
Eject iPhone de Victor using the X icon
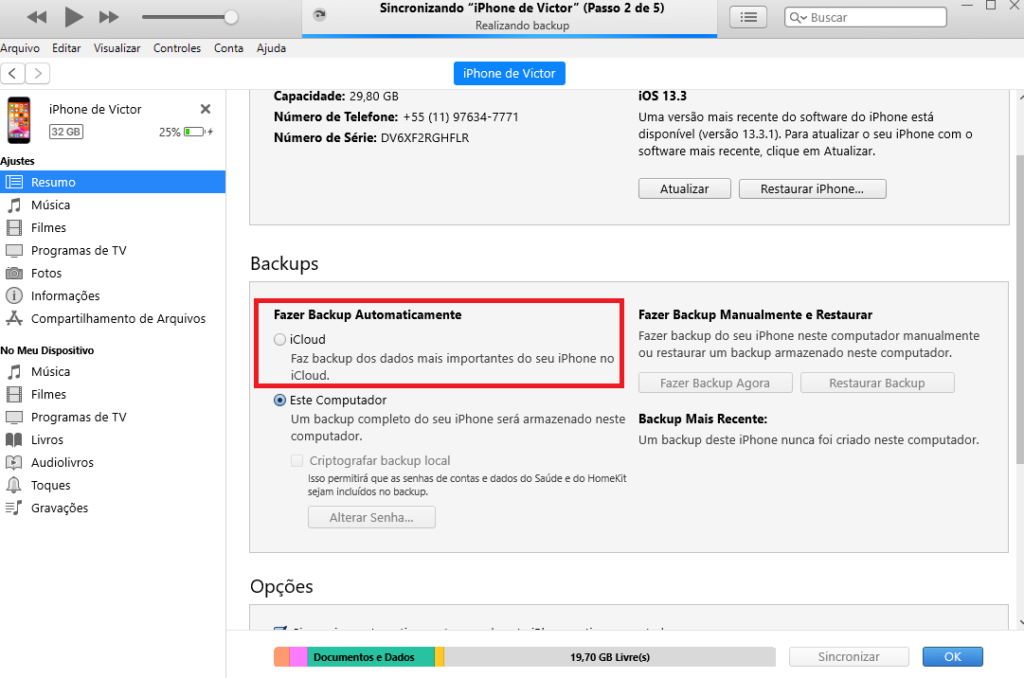click(x=205, y=109)
